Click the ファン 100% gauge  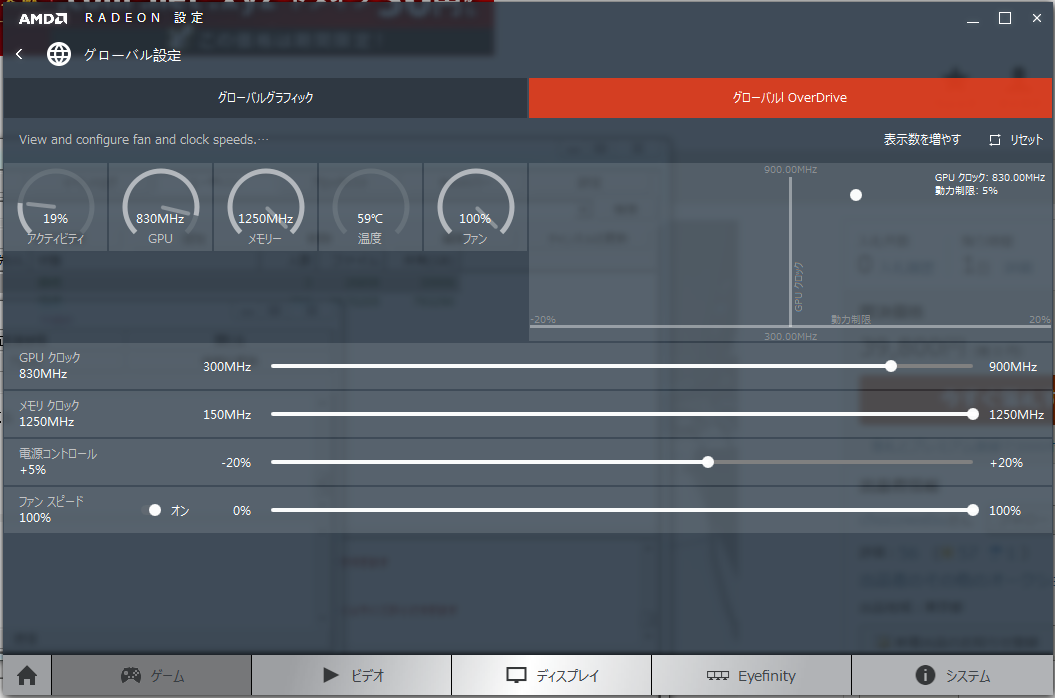[x=476, y=207]
